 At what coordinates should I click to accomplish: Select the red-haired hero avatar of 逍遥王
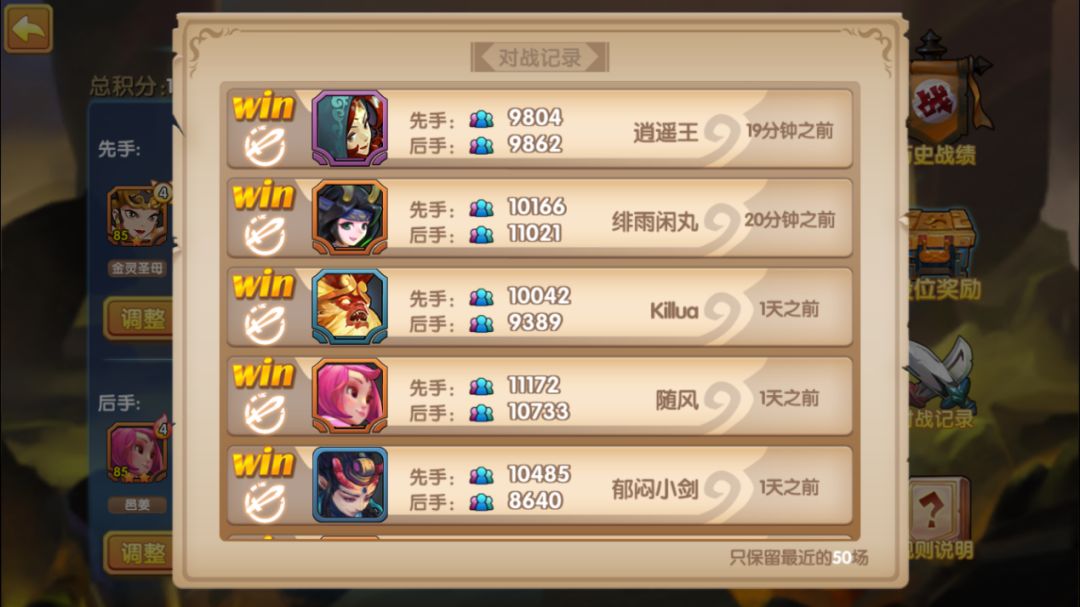(350, 128)
